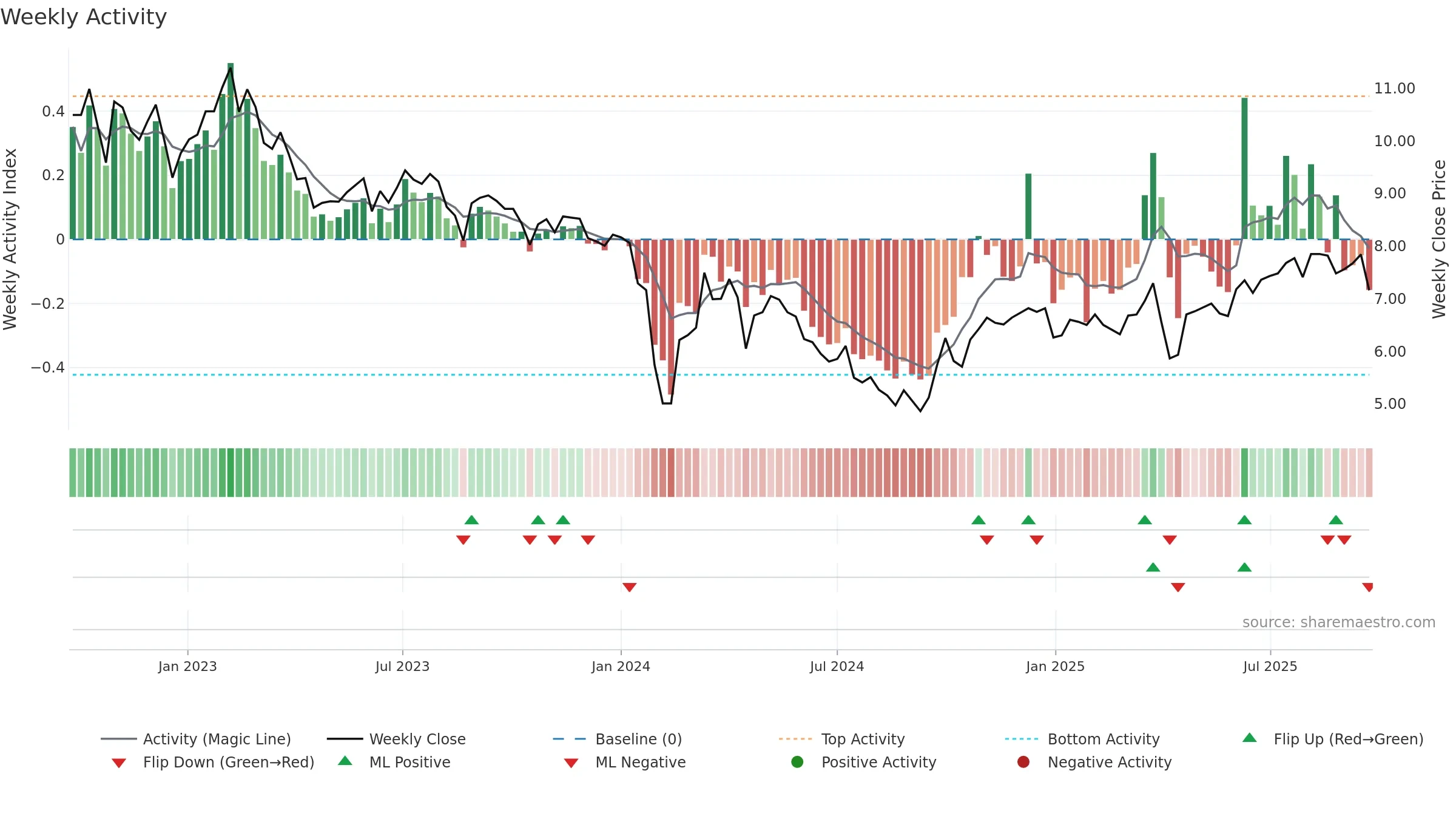Click the "0.4" activity index tick
Screen dimensions: 1456x819
53,112
